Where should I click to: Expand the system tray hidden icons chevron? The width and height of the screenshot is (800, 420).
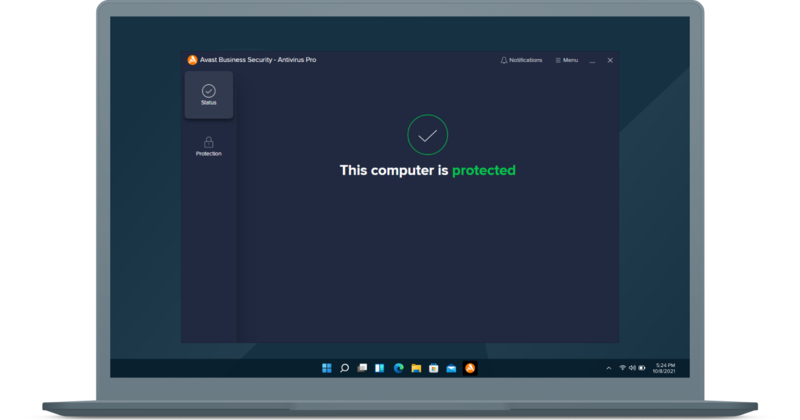609,368
